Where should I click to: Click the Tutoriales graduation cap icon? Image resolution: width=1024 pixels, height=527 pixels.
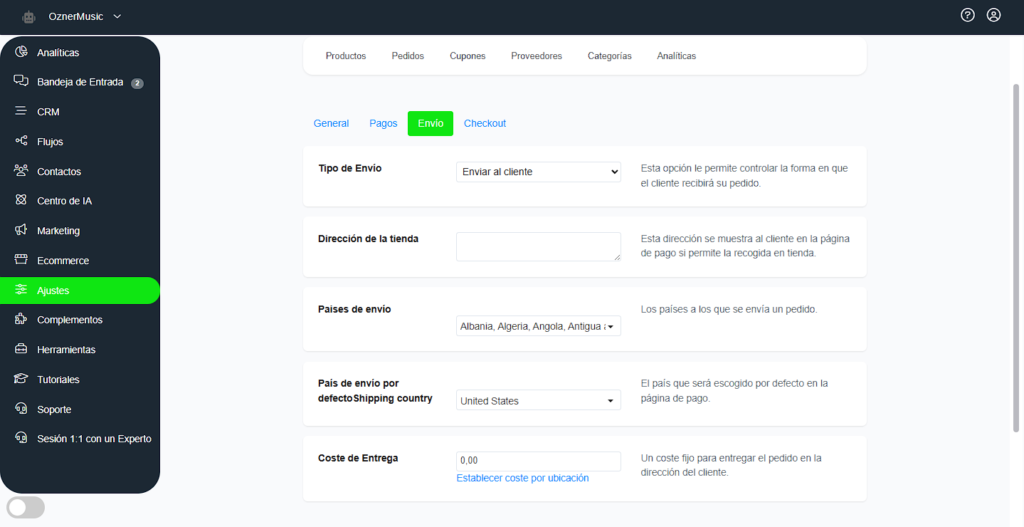point(21,379)
